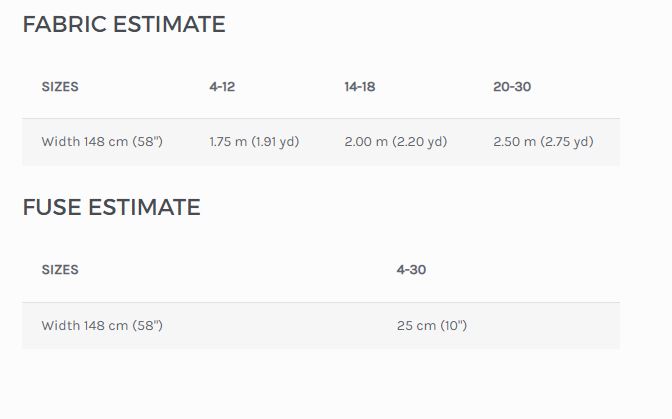Screen dimensions: 672x419
Task: Select the SIZES header in fabric table
Action: 60,87
